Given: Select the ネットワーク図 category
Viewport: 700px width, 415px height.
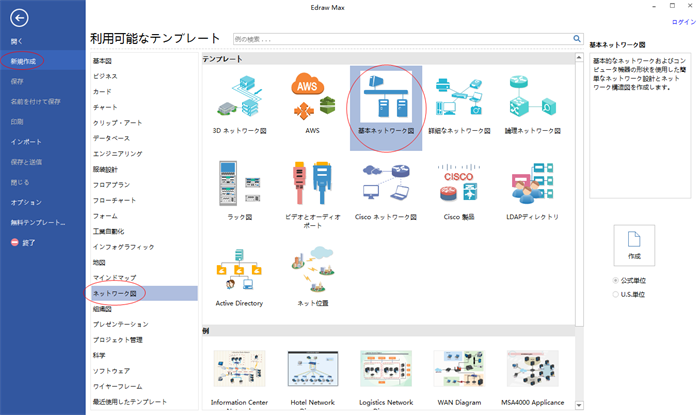Looking at the screenshot, I should (x=144, y=293).
